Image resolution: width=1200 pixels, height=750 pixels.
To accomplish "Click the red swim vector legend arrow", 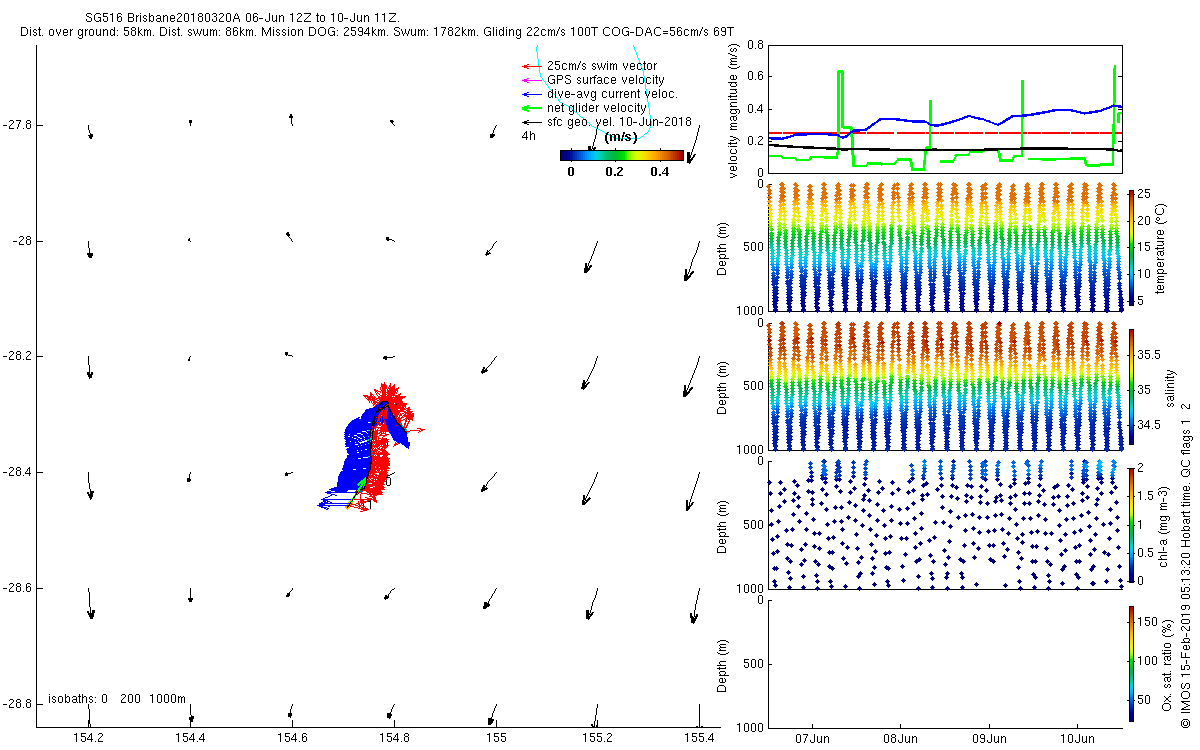I will click(x=528, y=66).
